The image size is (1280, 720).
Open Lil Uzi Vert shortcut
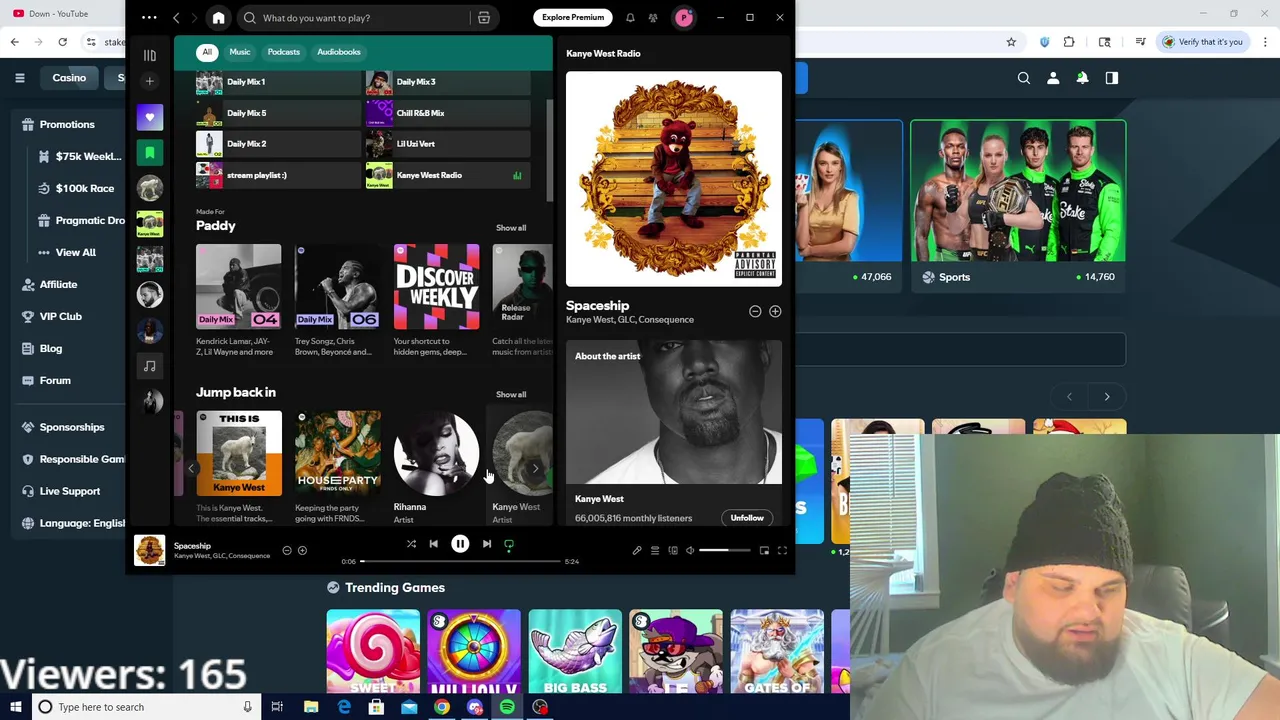[447, 144]
